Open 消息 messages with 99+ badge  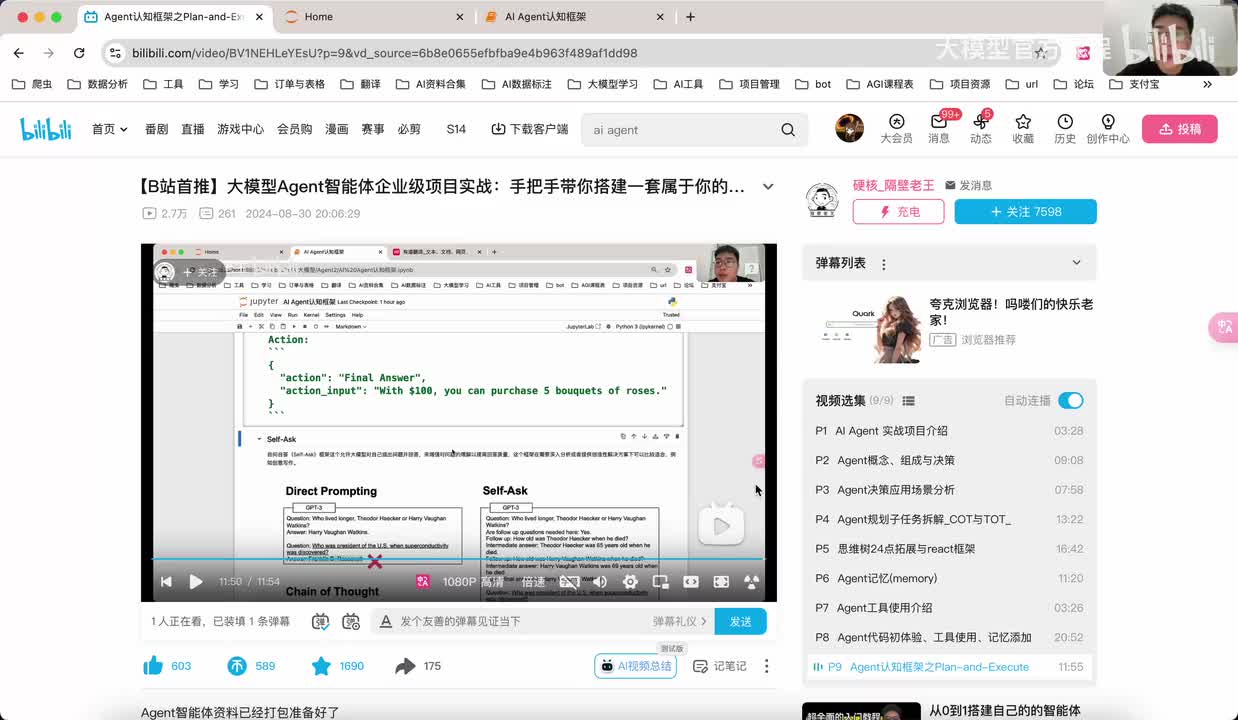point(939,129)
